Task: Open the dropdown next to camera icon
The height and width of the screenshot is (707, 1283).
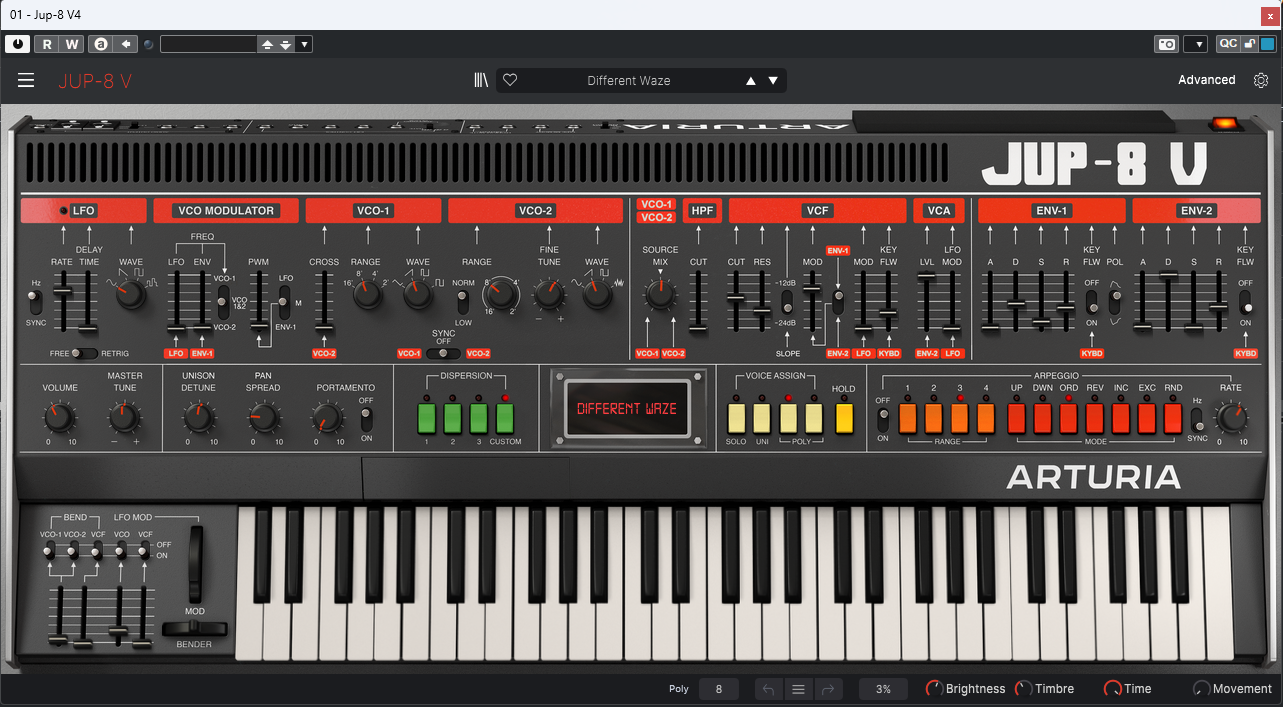Action: pos(1195,44)
